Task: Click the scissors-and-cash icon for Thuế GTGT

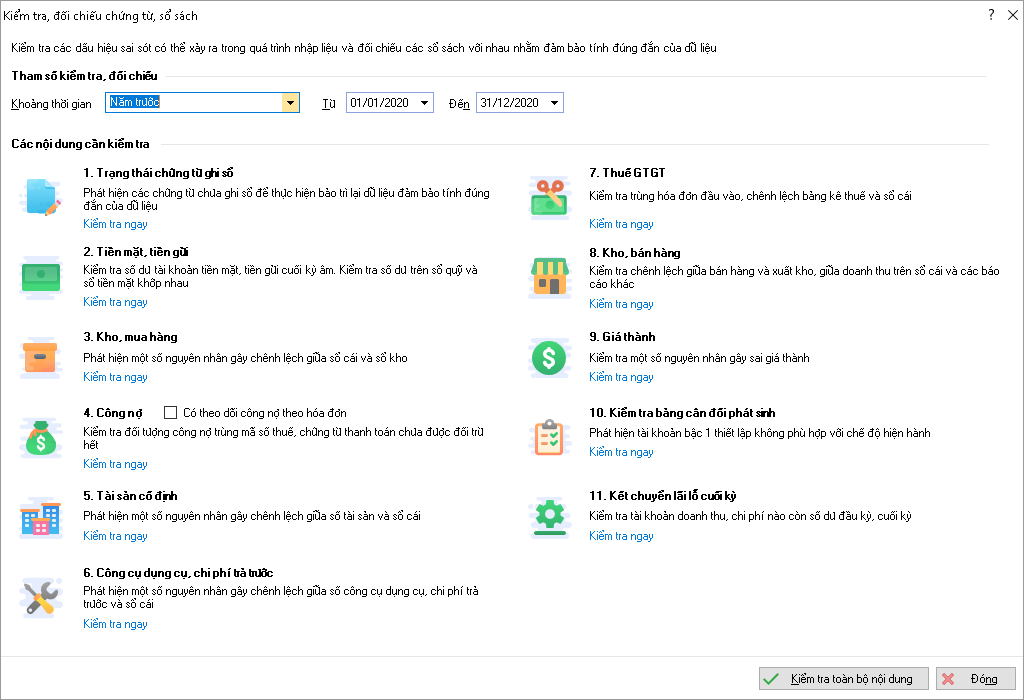Action: 549,197
